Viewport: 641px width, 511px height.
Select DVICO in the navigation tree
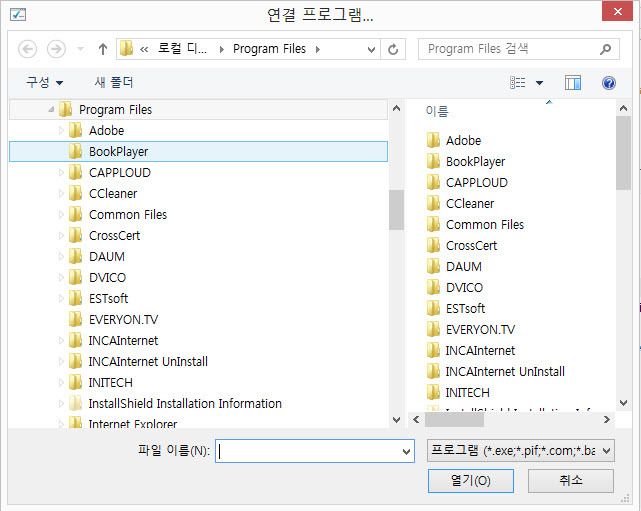point(108,278)
